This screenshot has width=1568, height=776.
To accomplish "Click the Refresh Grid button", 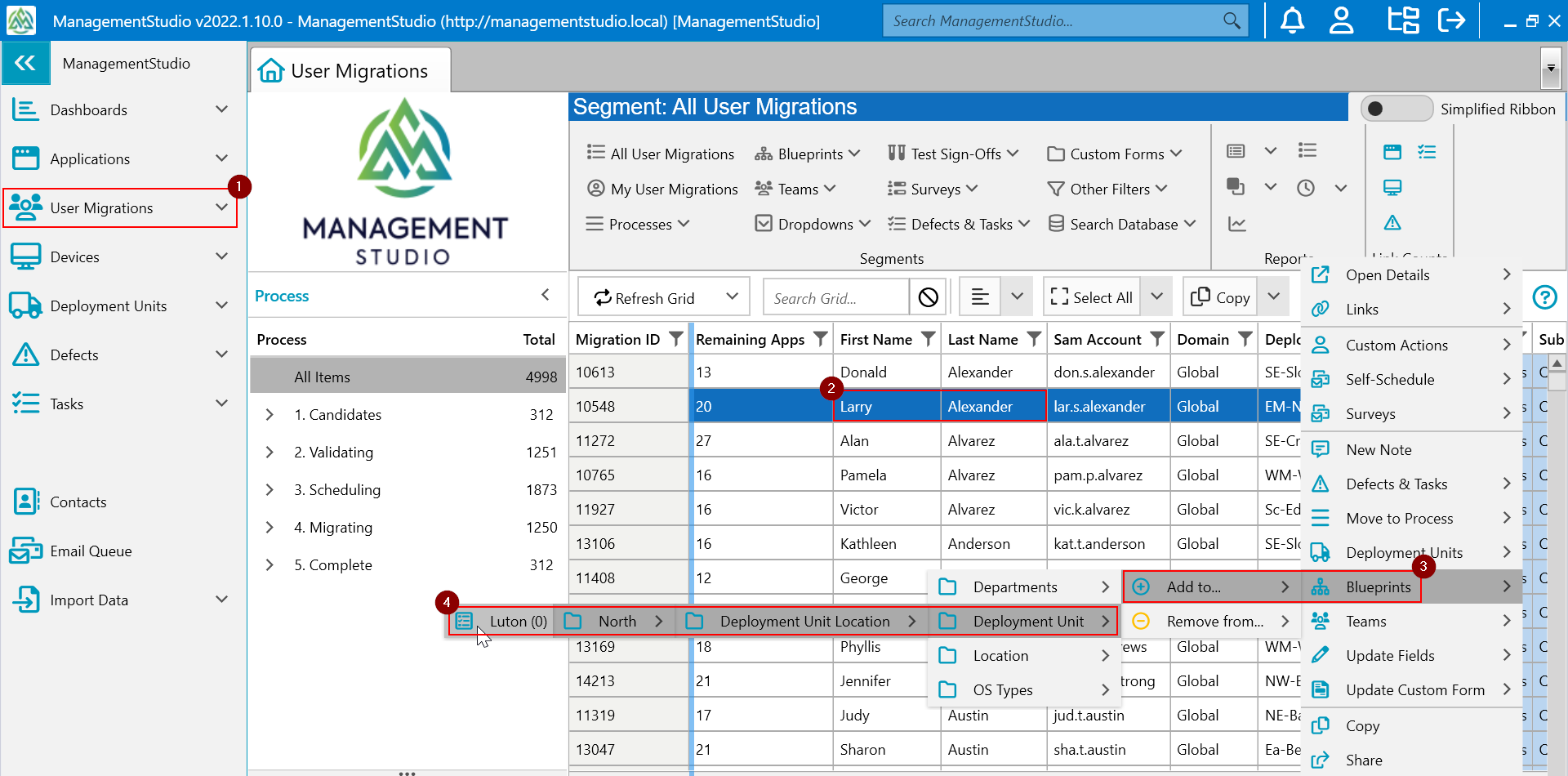I will (645, 297).
